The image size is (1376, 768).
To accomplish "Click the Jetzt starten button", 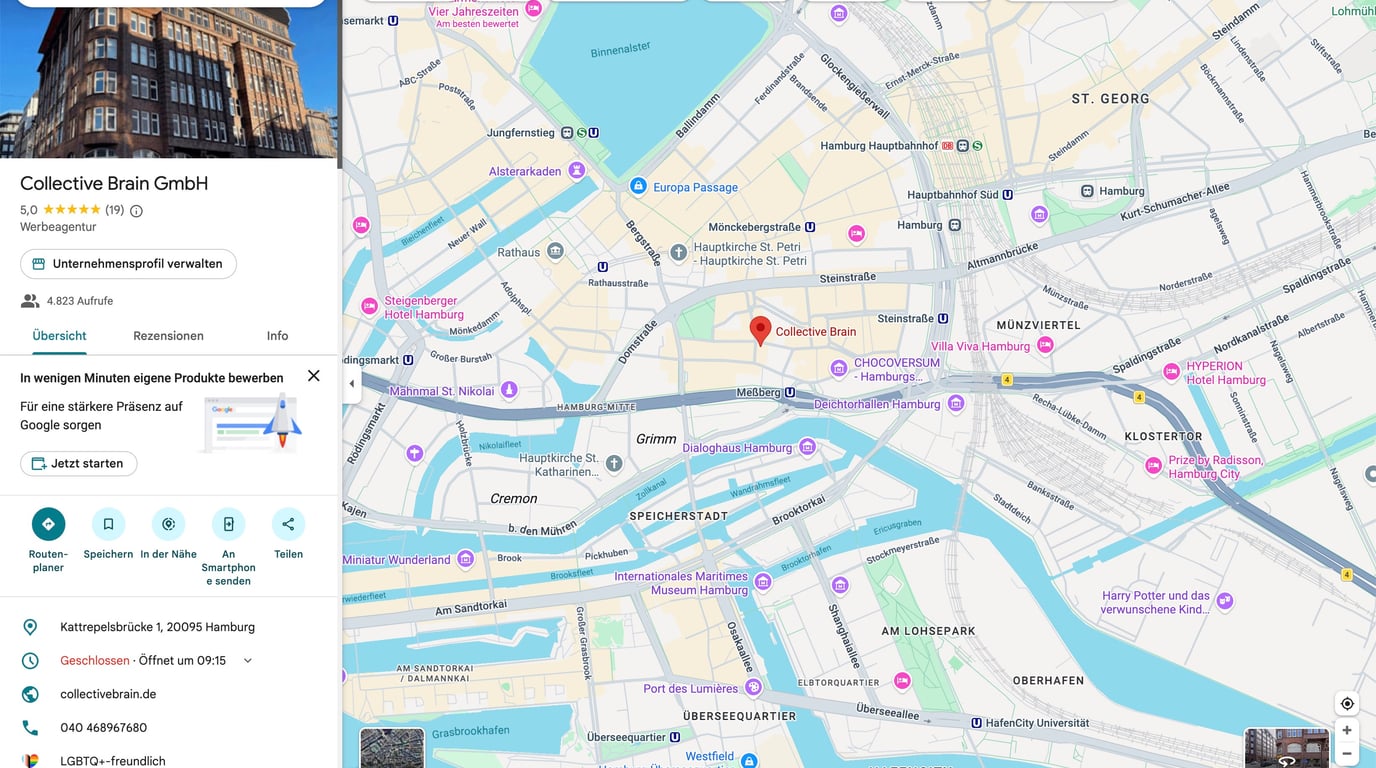I will point(79,464).
